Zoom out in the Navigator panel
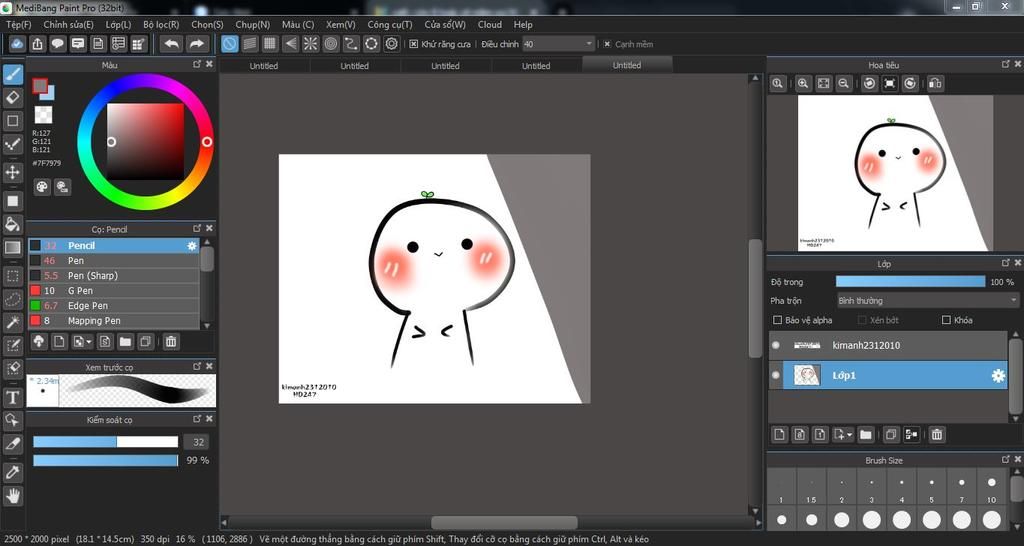 point(844,84)
